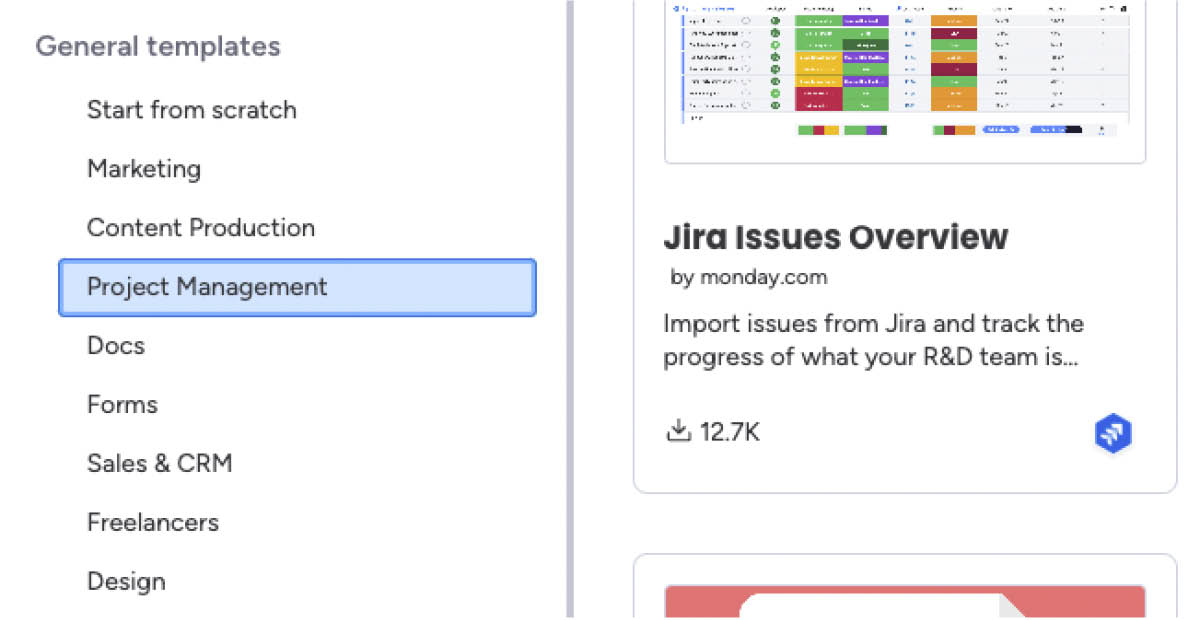Select Start from scratch template category
This screenshot has height=620, width=1200.
191,110
